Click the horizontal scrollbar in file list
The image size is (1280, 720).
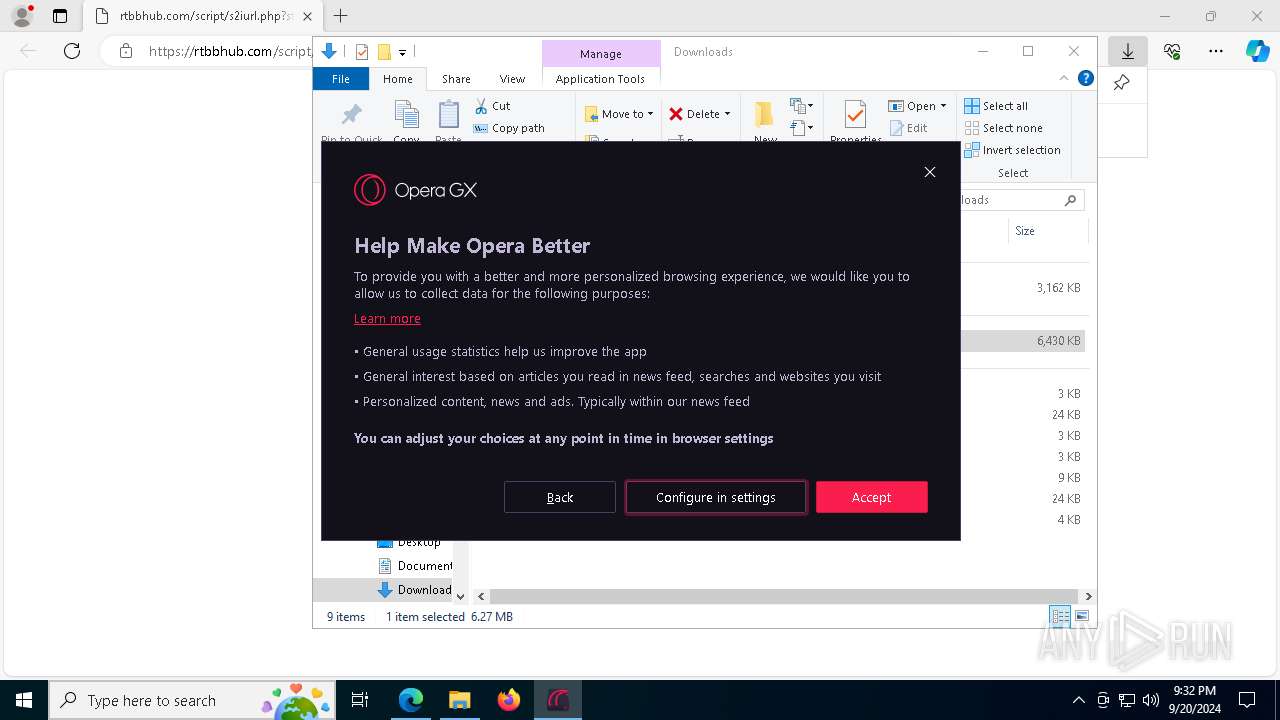pyautogui.click(x=784, y=596)
